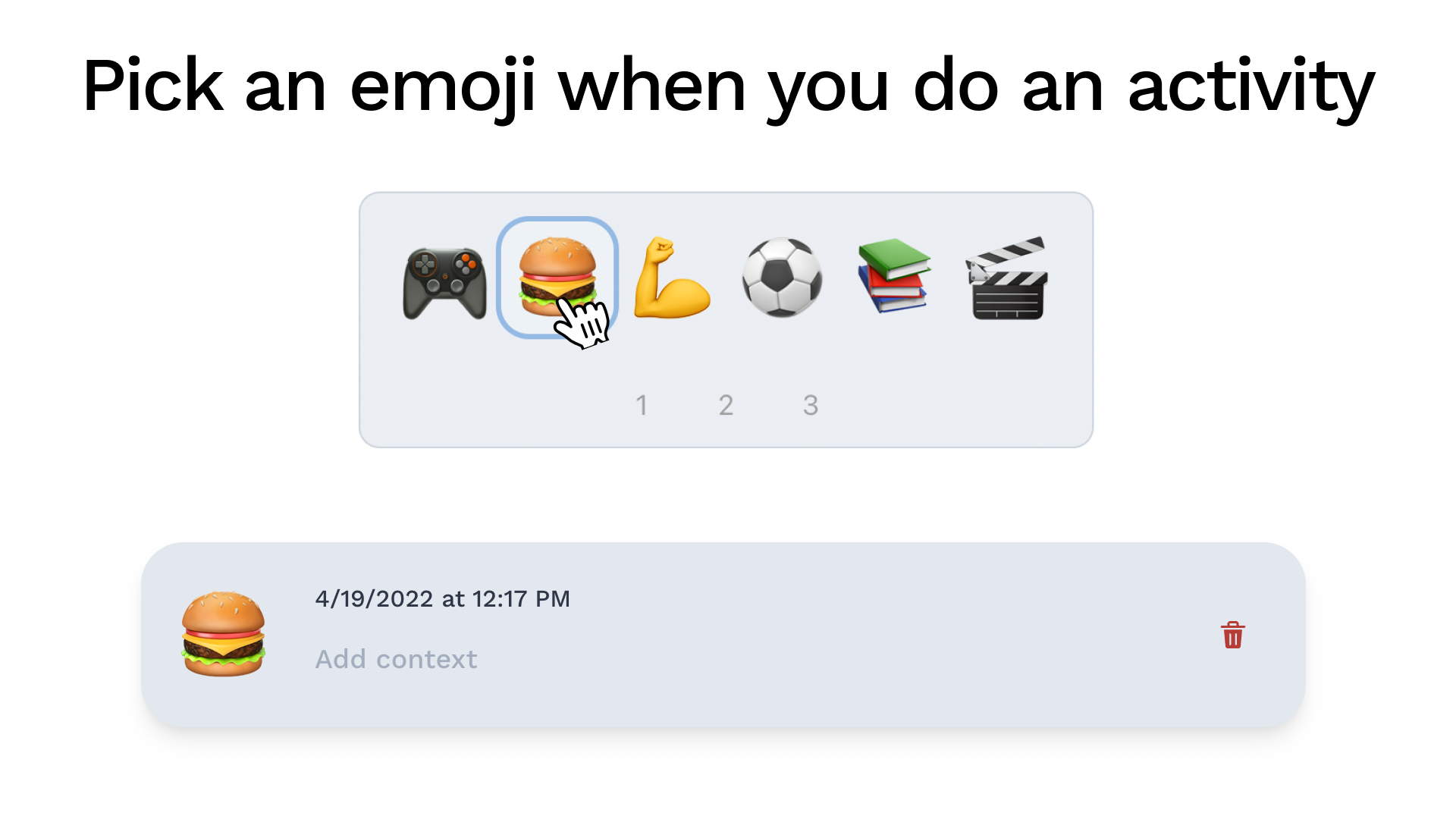Click the Add context field
The height and width of the screenshot is (819, 1456).
(395, 659)
